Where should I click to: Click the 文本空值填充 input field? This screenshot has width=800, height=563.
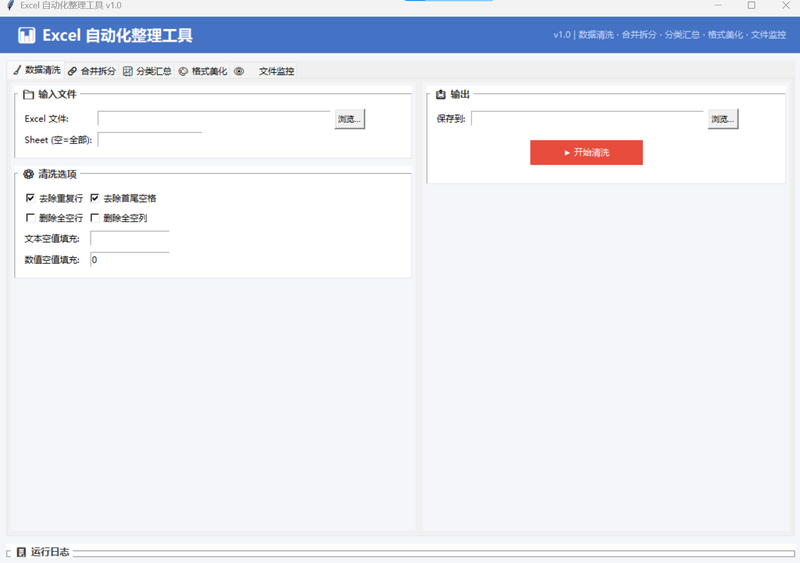coord(130,238)
